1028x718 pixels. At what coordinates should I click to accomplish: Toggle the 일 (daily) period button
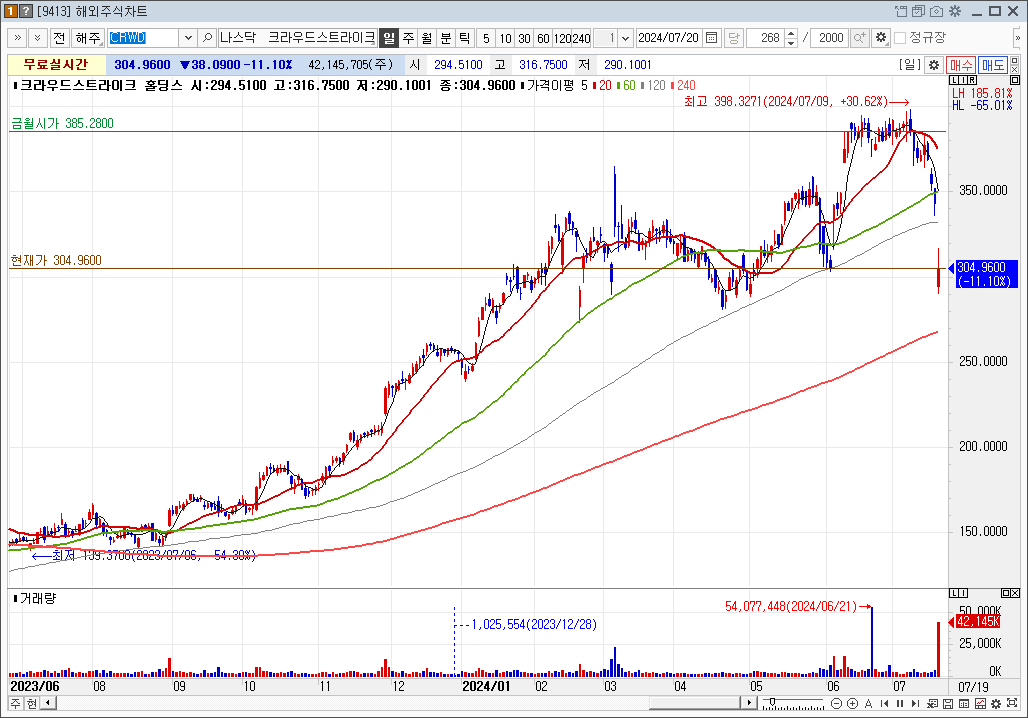pyautogui.click(x=389, y=38)
